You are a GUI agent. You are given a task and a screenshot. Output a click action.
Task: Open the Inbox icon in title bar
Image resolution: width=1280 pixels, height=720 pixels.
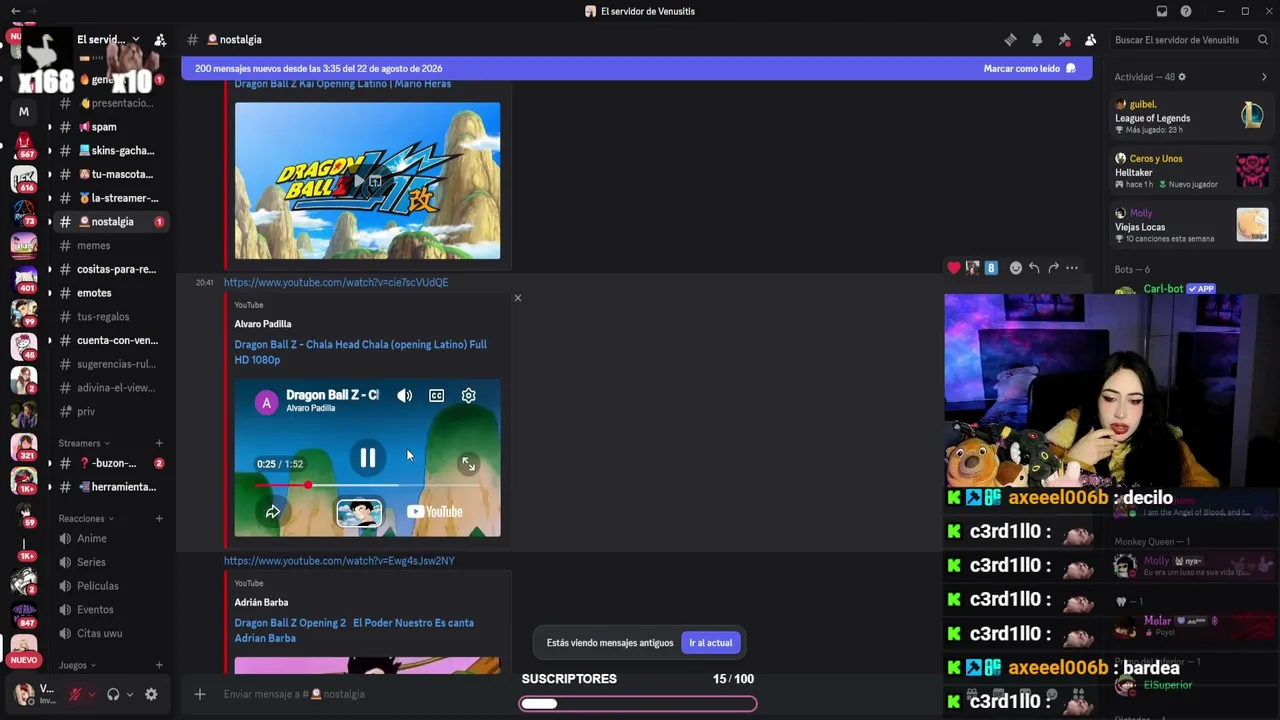click(1162, 11)
